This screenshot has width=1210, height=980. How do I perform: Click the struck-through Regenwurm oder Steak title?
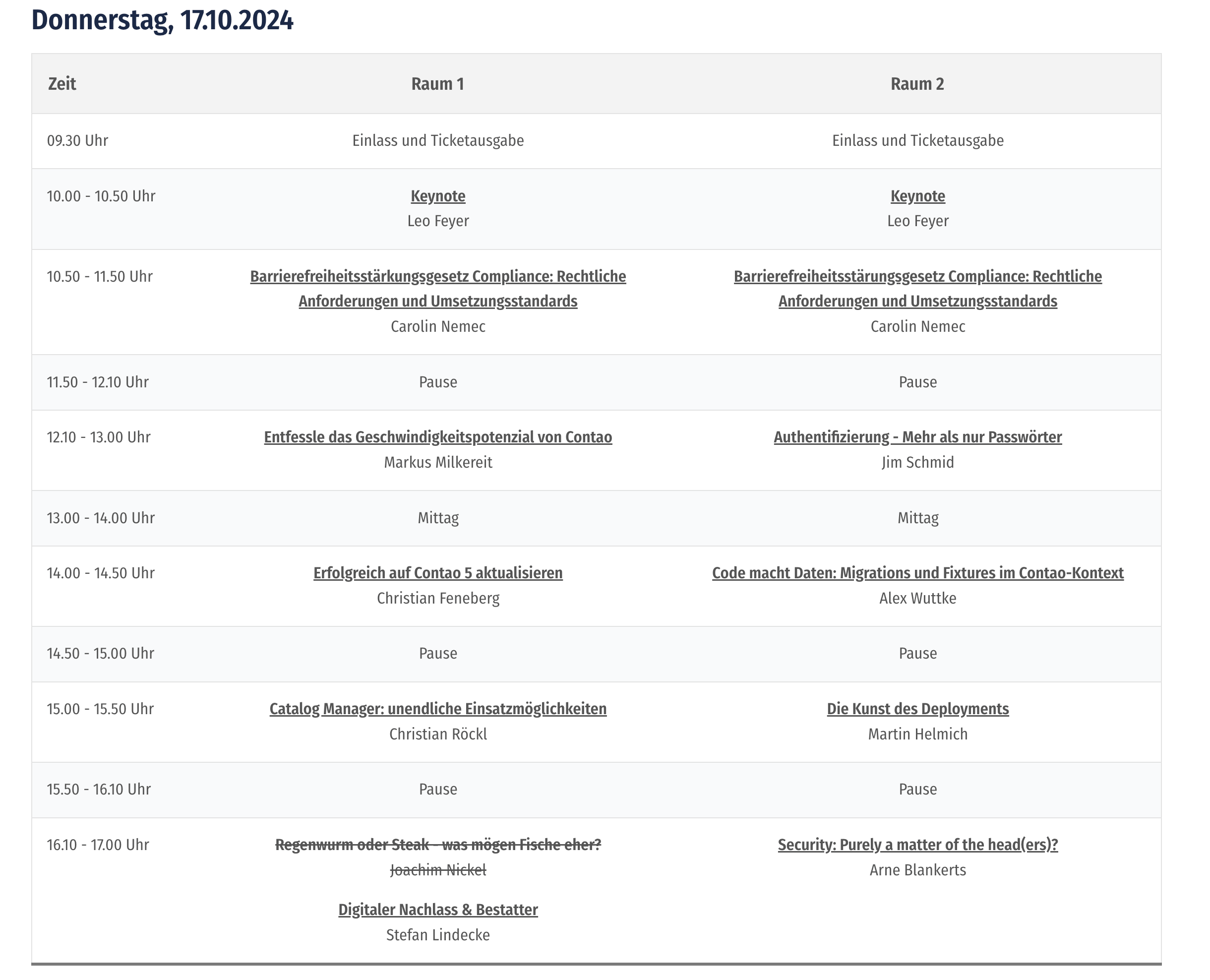coord(438,845)
